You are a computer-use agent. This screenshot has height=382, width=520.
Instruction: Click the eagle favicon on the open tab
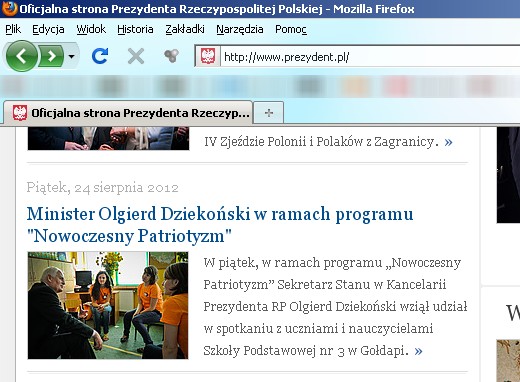click(x=20, y=113)
